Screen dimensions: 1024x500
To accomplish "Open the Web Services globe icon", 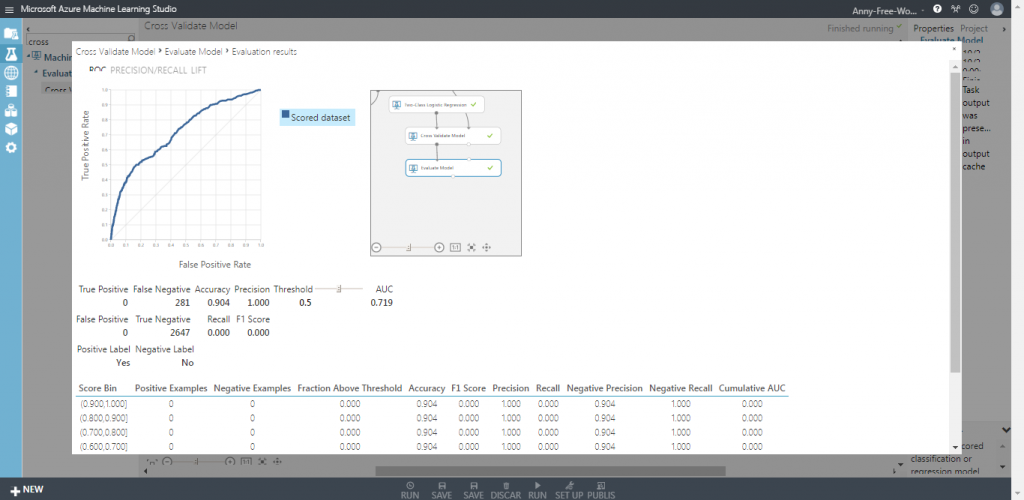I will coord(11,72).
